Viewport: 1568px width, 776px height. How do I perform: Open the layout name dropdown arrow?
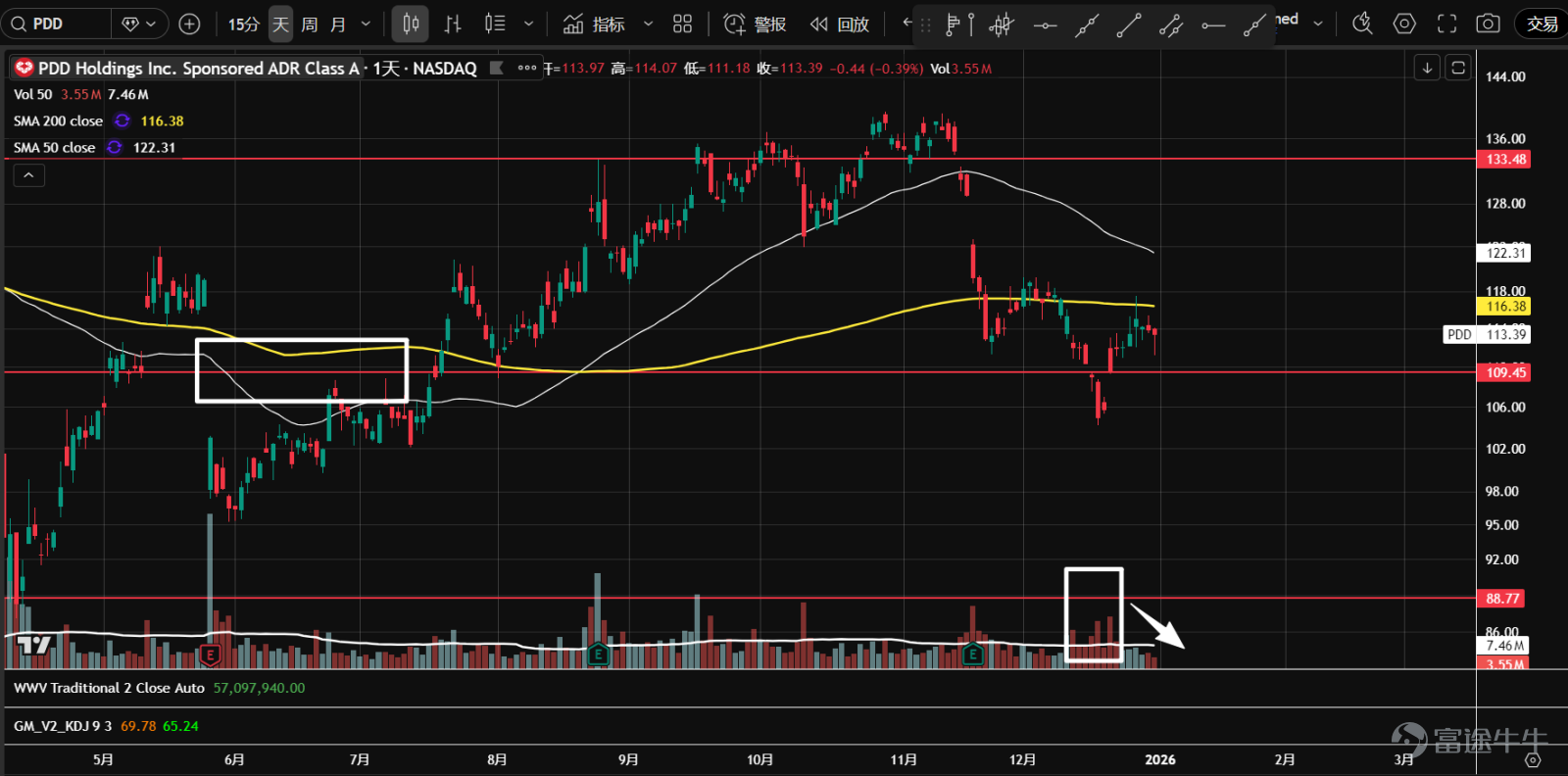(x=1318, y=24)
